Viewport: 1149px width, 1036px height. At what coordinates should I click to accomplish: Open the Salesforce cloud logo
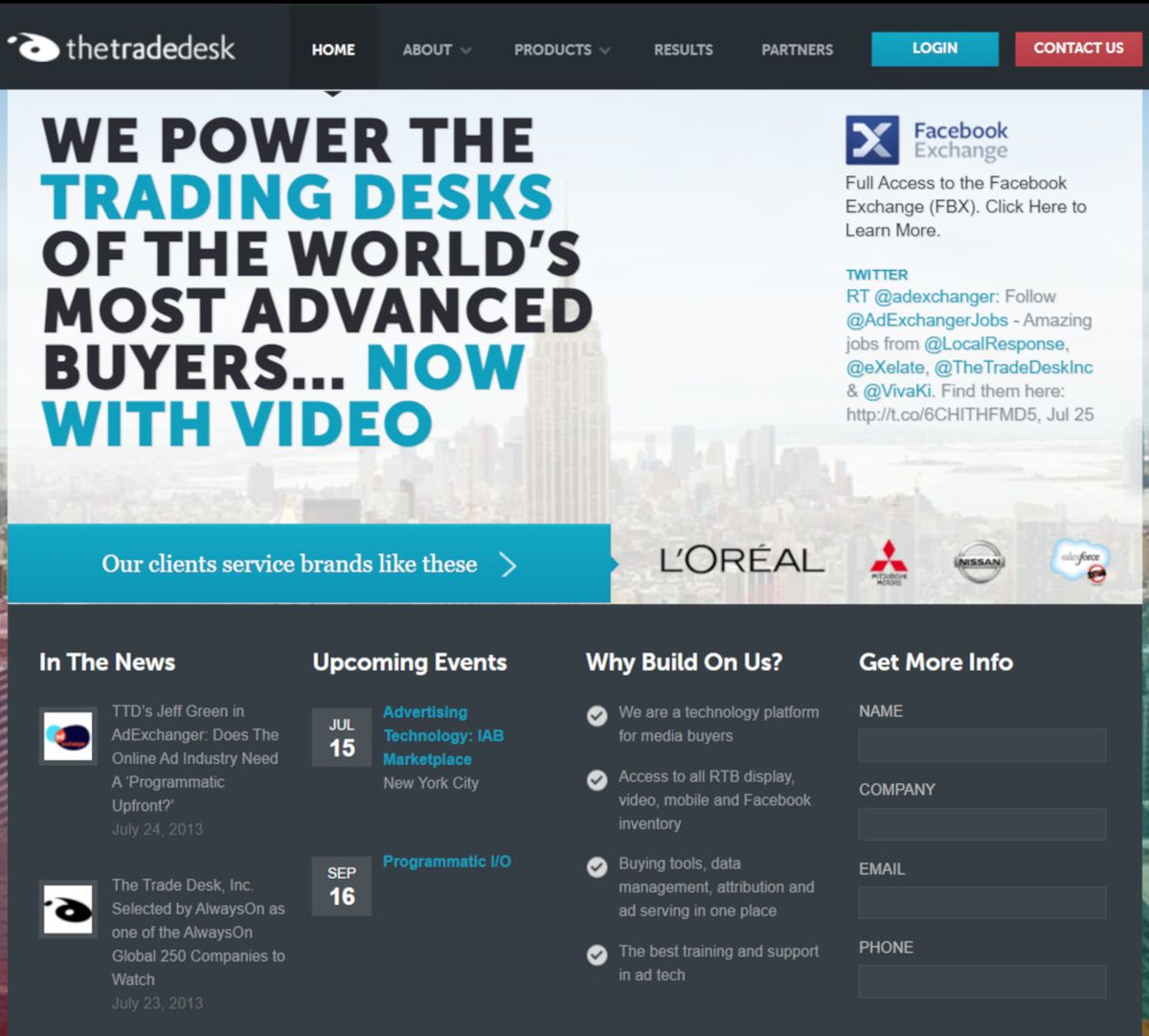click(1080, 561)
